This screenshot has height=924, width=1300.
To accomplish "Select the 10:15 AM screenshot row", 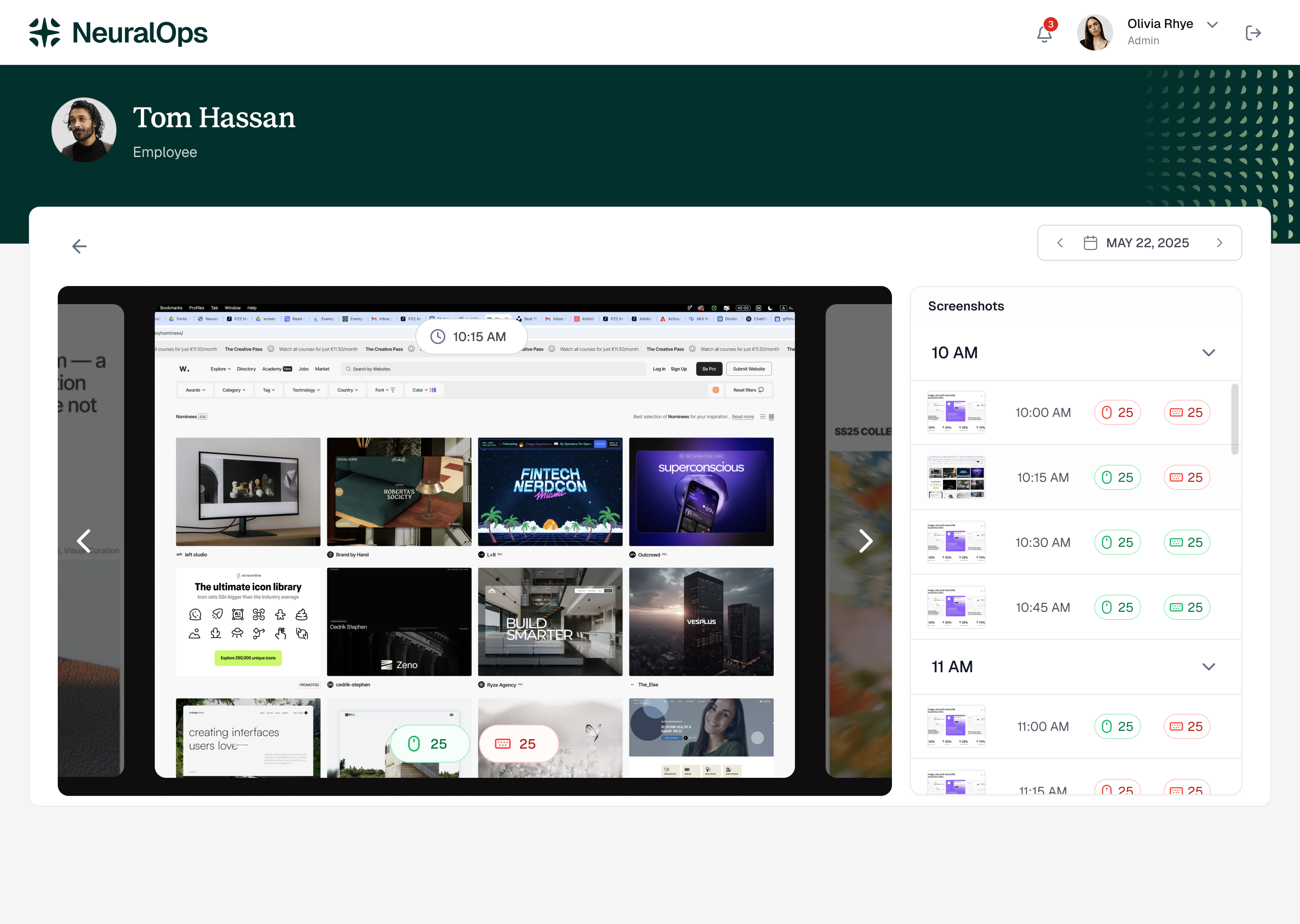I will click(x=1042, y=477).
